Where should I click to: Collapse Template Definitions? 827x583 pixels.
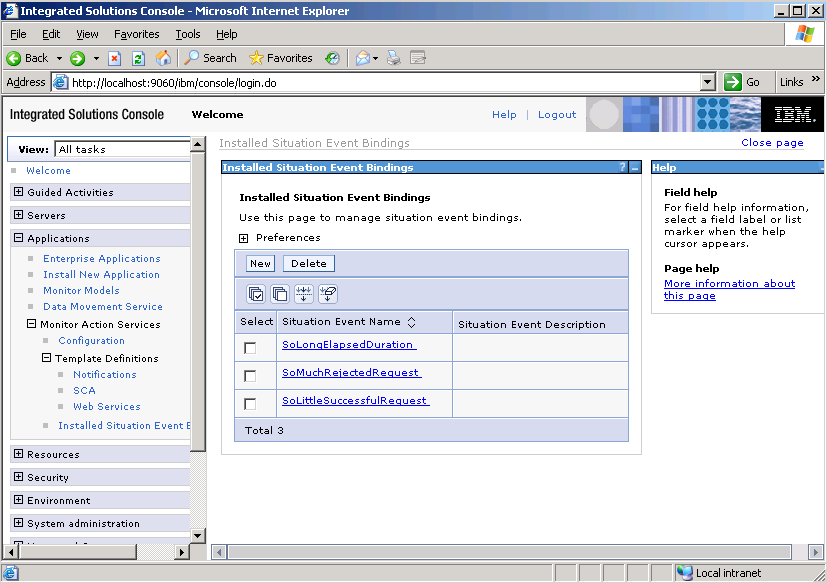(46, 358)
